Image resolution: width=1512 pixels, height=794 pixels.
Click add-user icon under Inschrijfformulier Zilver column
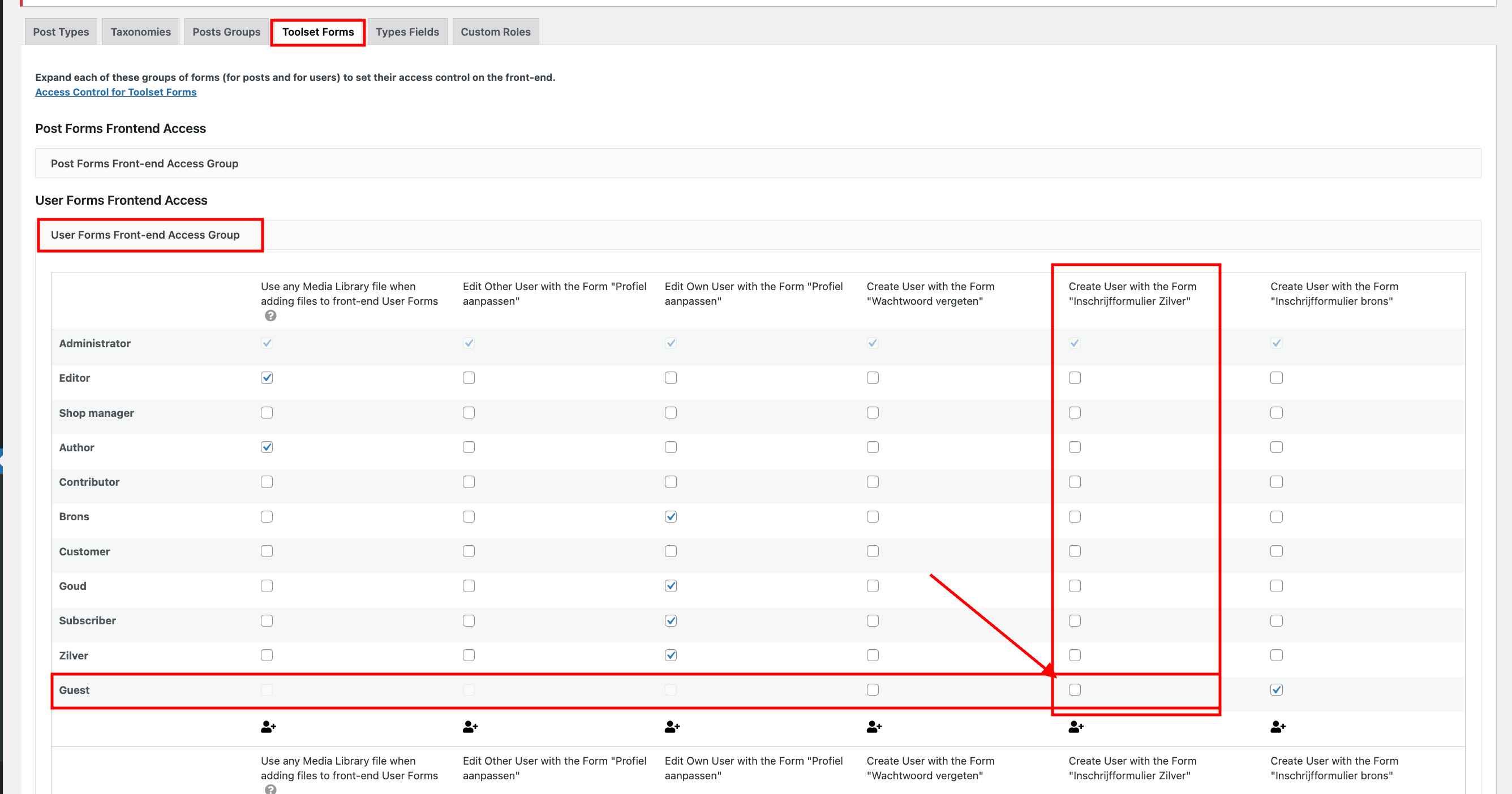[x=1076, y=727]
